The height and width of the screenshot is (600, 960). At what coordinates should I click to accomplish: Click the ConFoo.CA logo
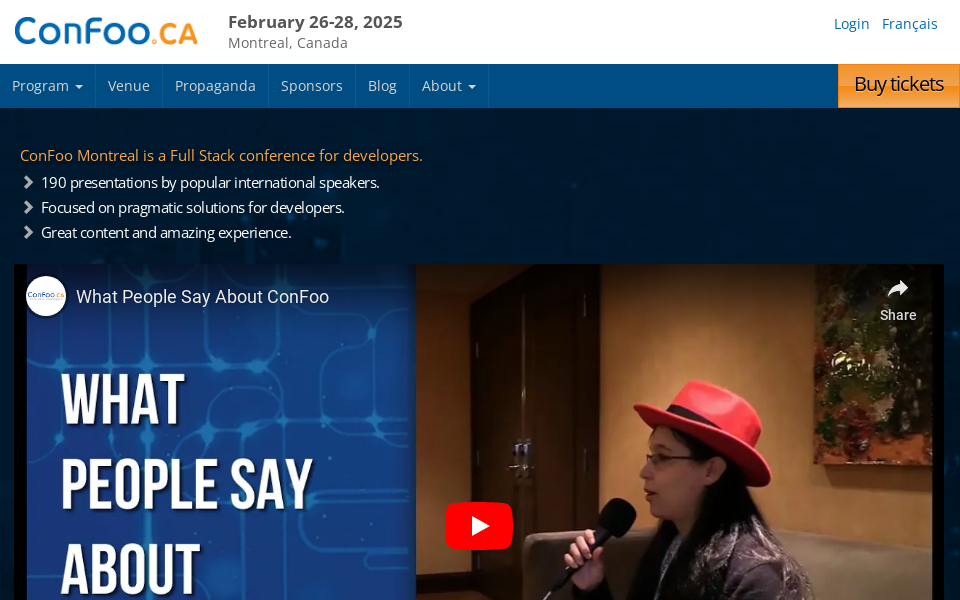click(x=104, y=31)
